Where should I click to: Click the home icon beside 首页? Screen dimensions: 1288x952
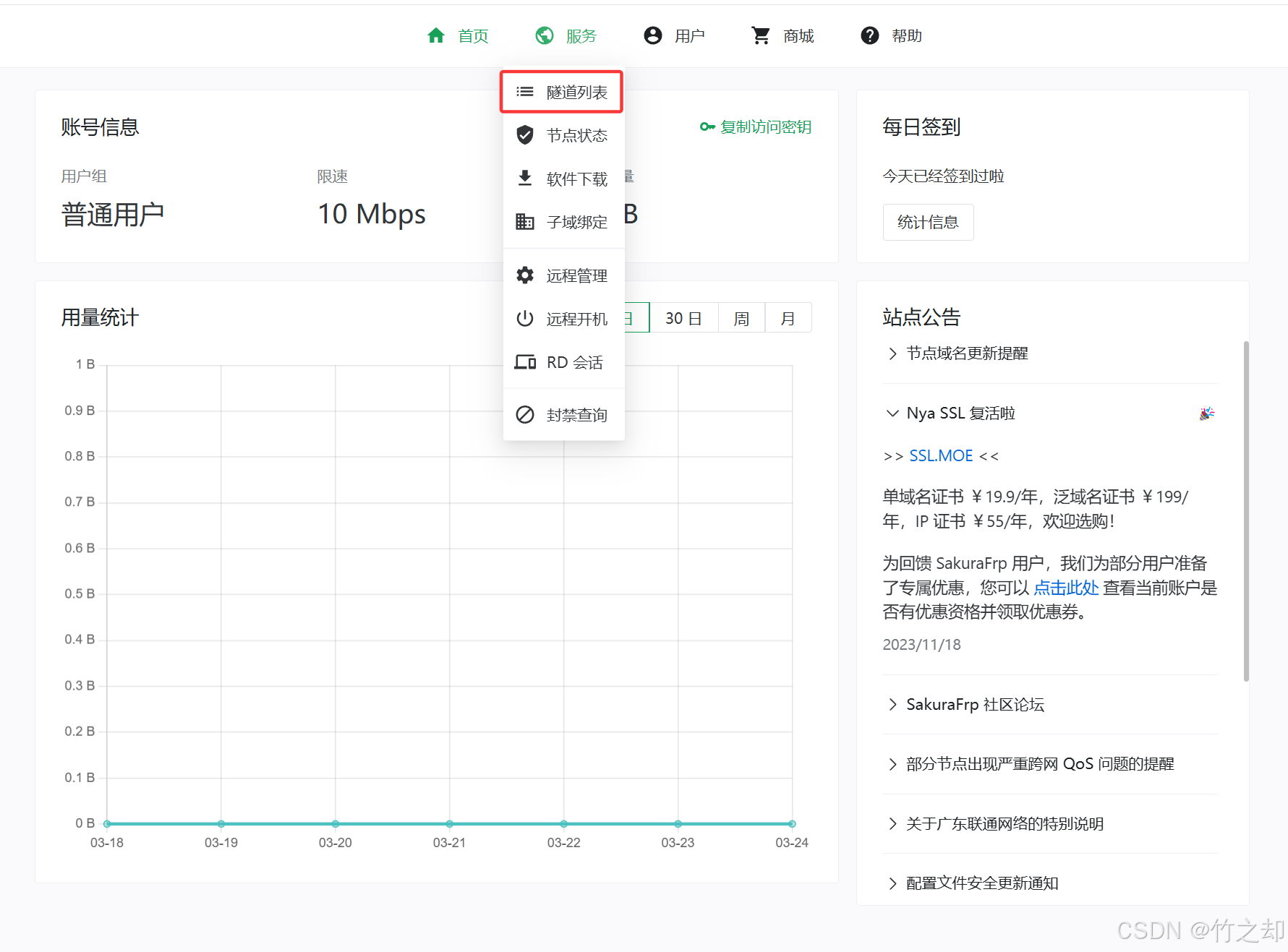435,35
